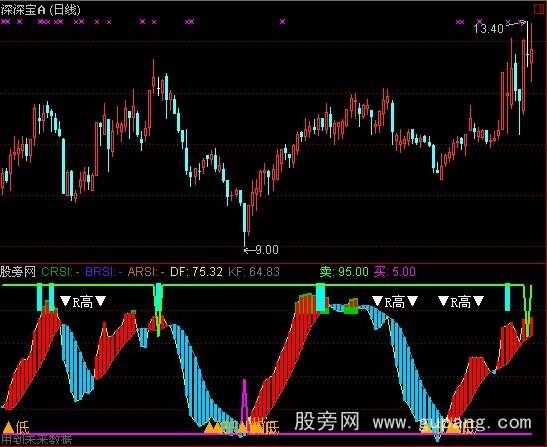
Task: Click the 买: 5.00 buy level label
Action: tap(395, 271)
